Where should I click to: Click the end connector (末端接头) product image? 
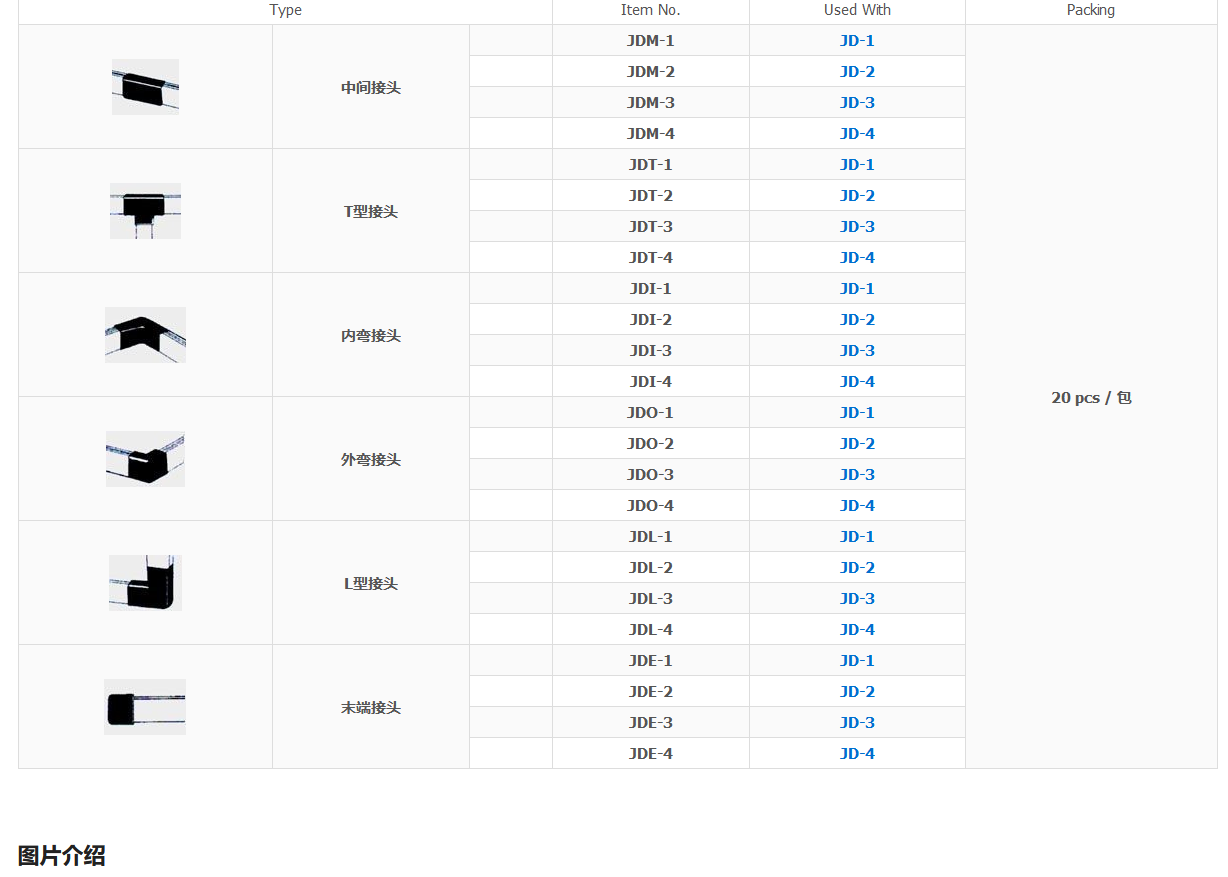(x=145, y=707)
